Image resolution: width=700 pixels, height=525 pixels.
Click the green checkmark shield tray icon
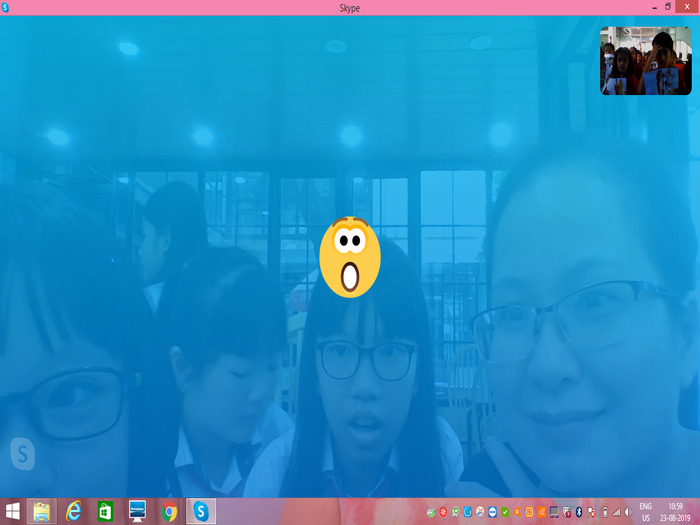click(505, 512)
